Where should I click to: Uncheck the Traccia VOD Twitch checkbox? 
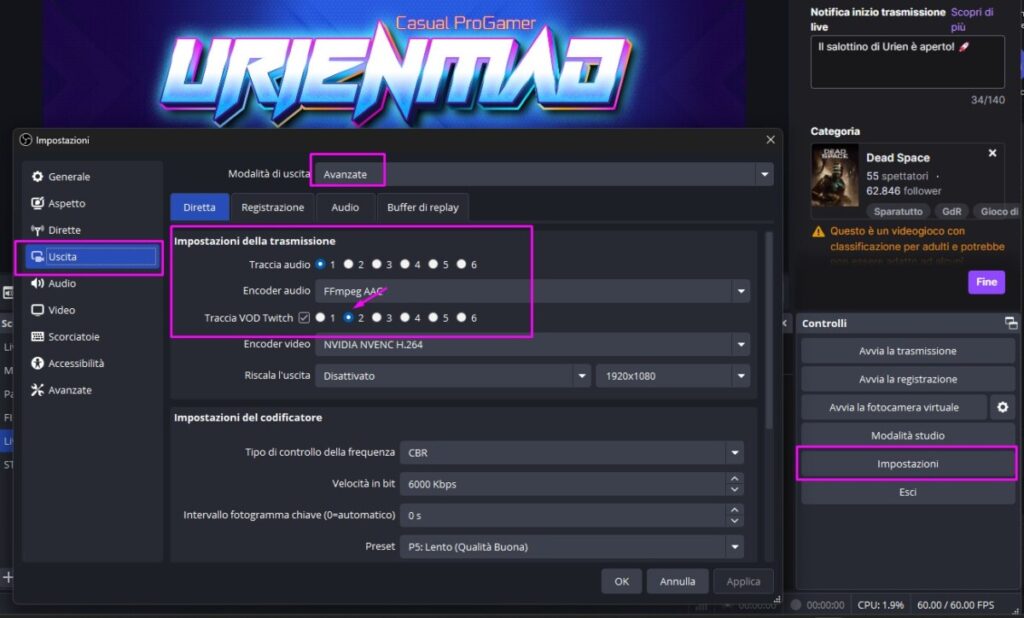[x=304, y=318]
